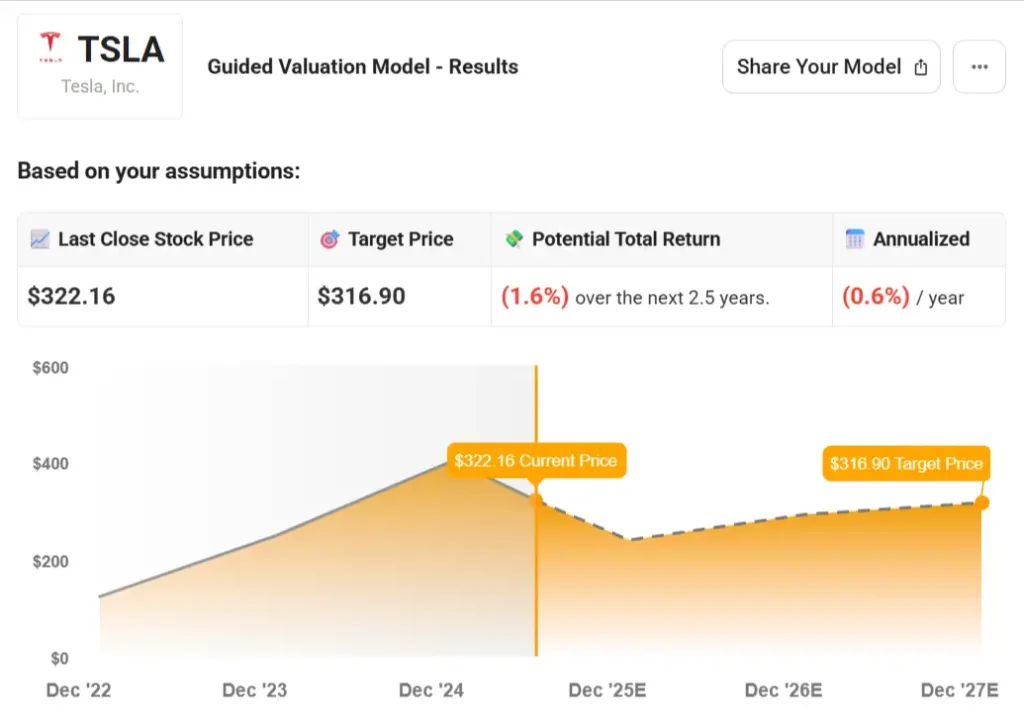
Task: Click the $322.16 last close value
Action: click(71, 296)
